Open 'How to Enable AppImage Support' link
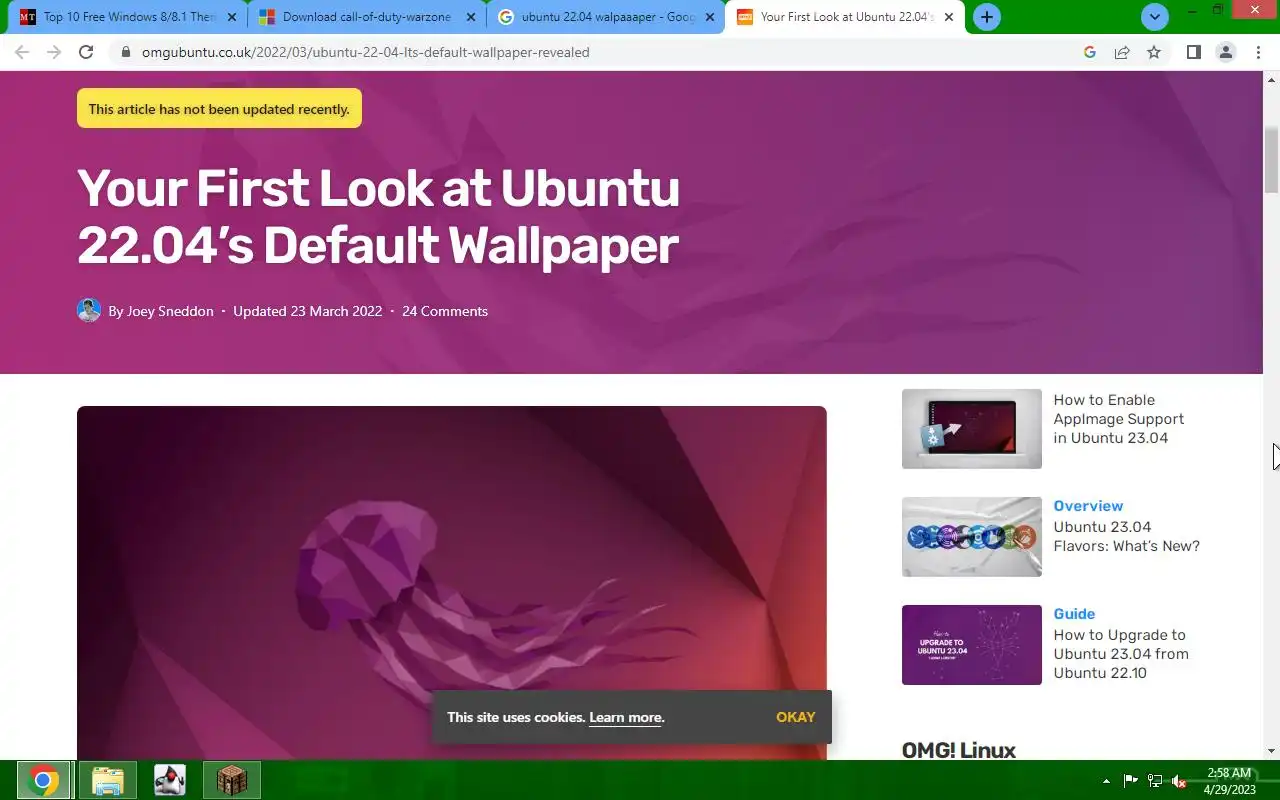Screen dimensions: 1280x800 pyautogui.click(x=1119, y=419)
